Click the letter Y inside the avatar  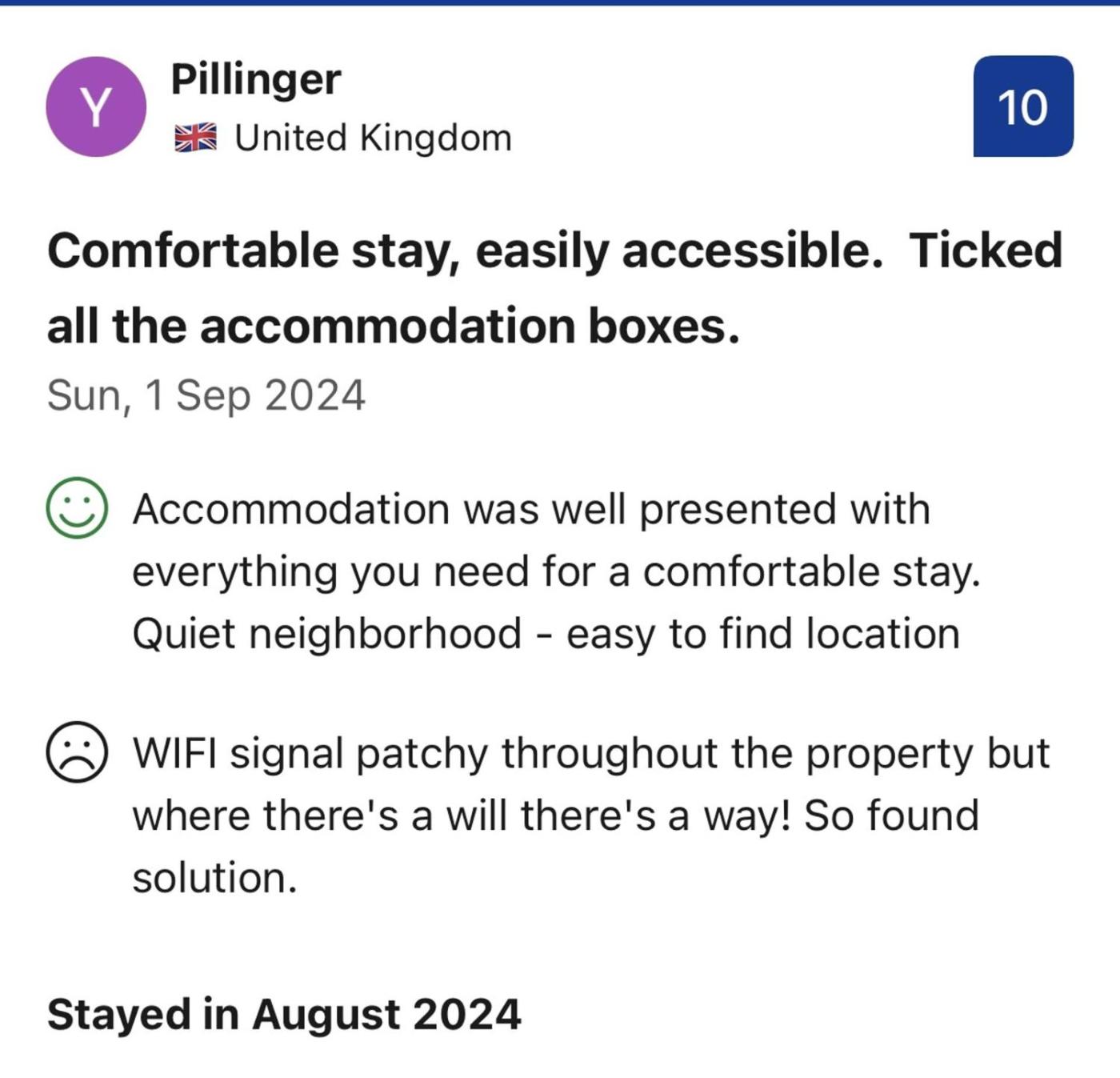(96, 107)
